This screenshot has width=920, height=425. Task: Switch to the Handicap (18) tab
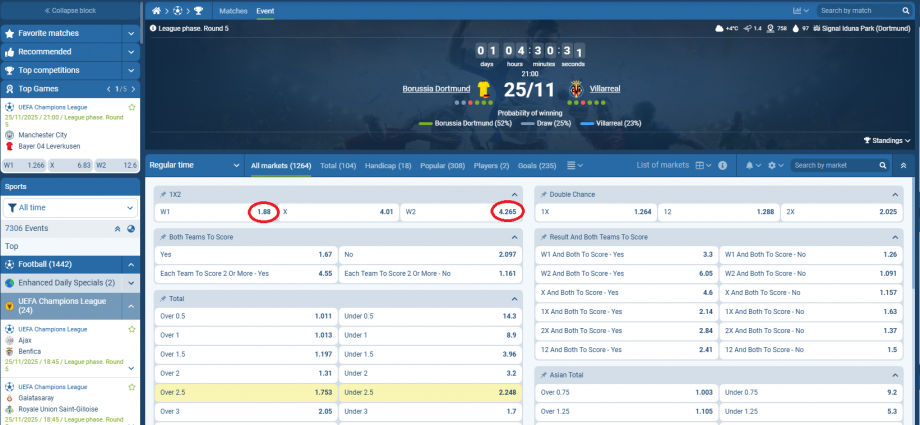pos(388,166)
